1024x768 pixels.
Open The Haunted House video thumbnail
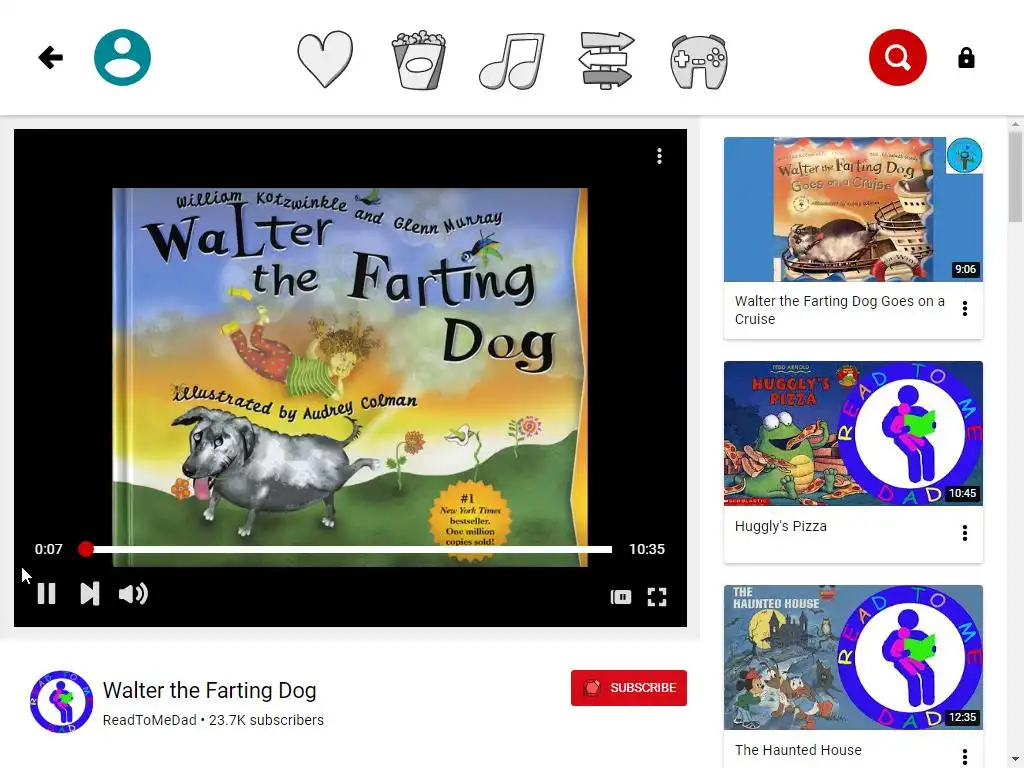(853, 657)
